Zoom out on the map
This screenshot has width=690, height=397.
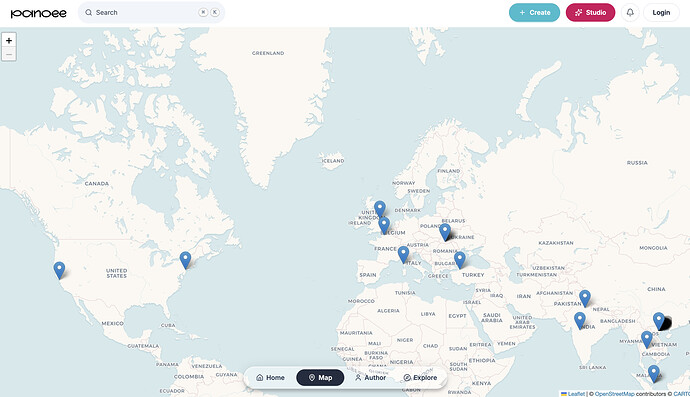tap(9, 54)
